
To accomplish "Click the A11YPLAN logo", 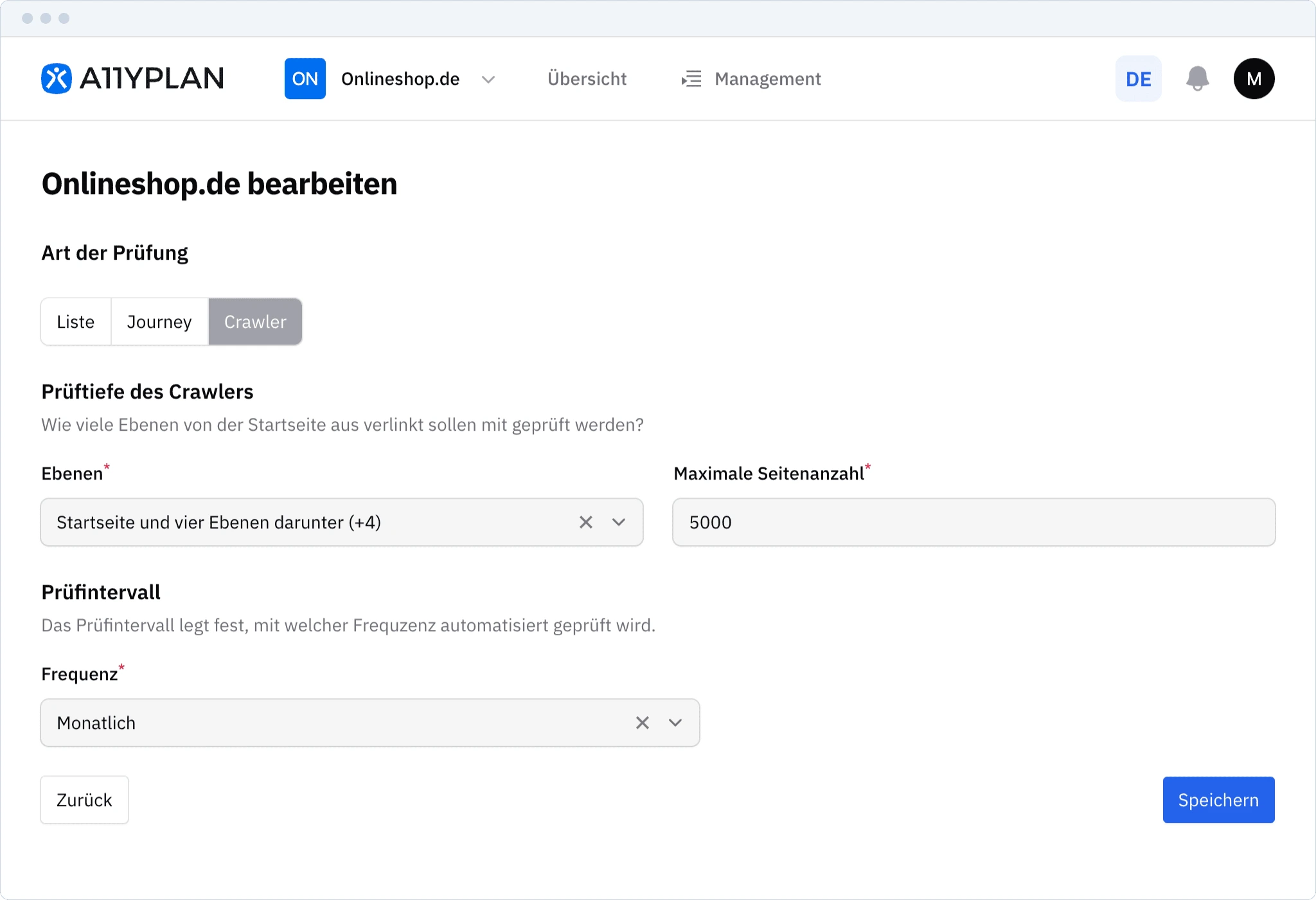I will (x=132, y=78).
